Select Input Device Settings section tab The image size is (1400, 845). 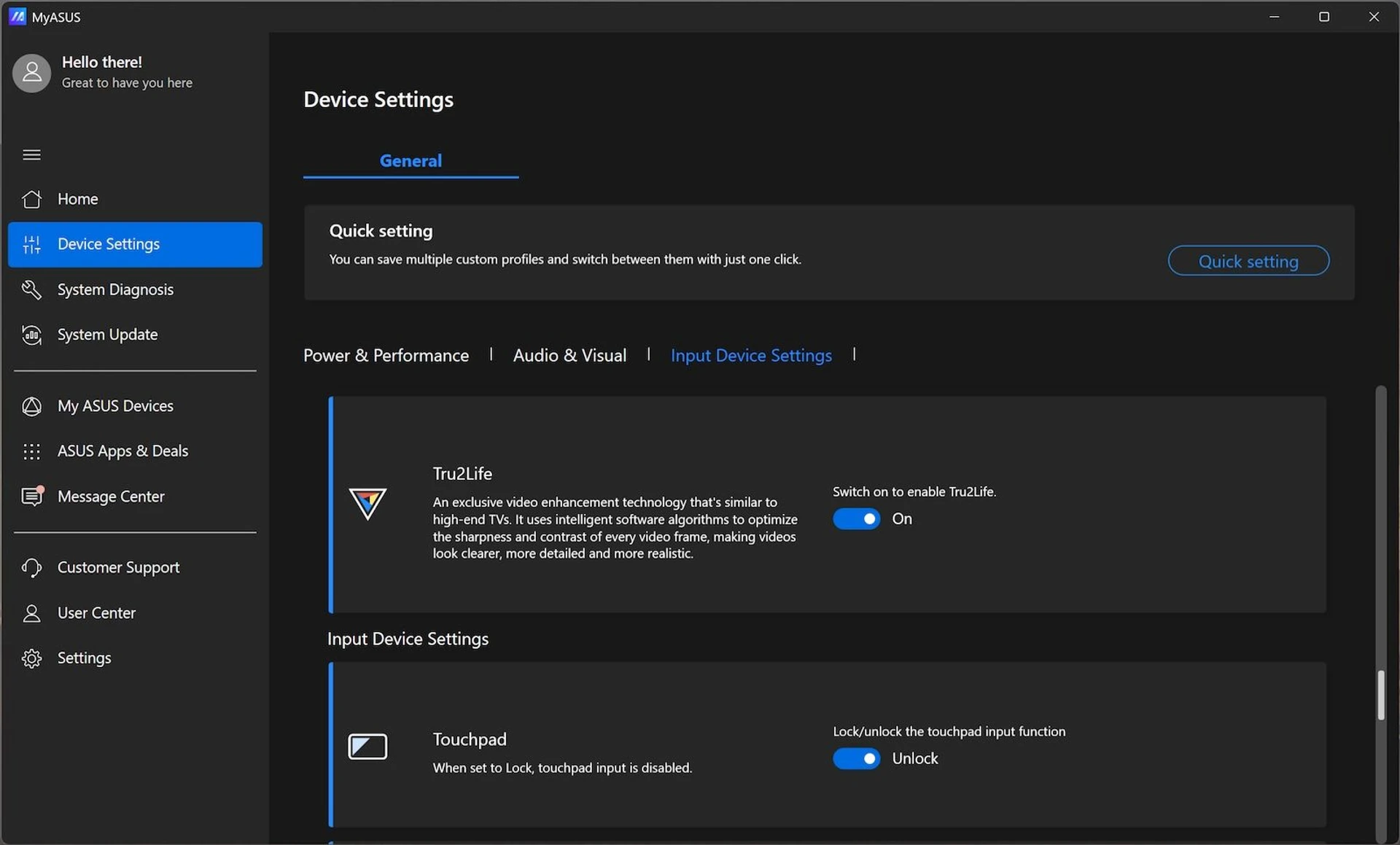(751, 355)
